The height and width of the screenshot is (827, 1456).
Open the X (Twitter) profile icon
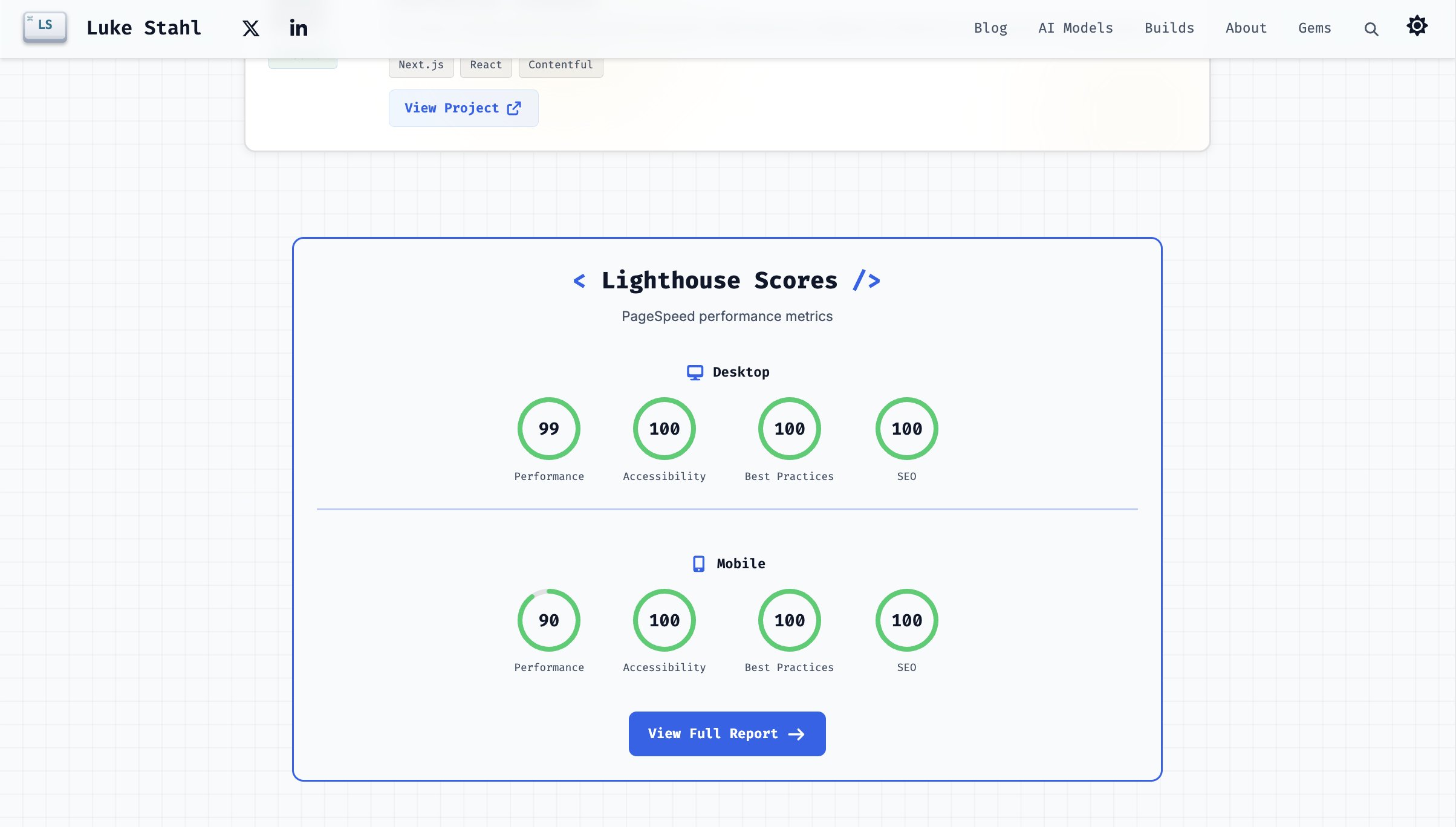[251, 28]
